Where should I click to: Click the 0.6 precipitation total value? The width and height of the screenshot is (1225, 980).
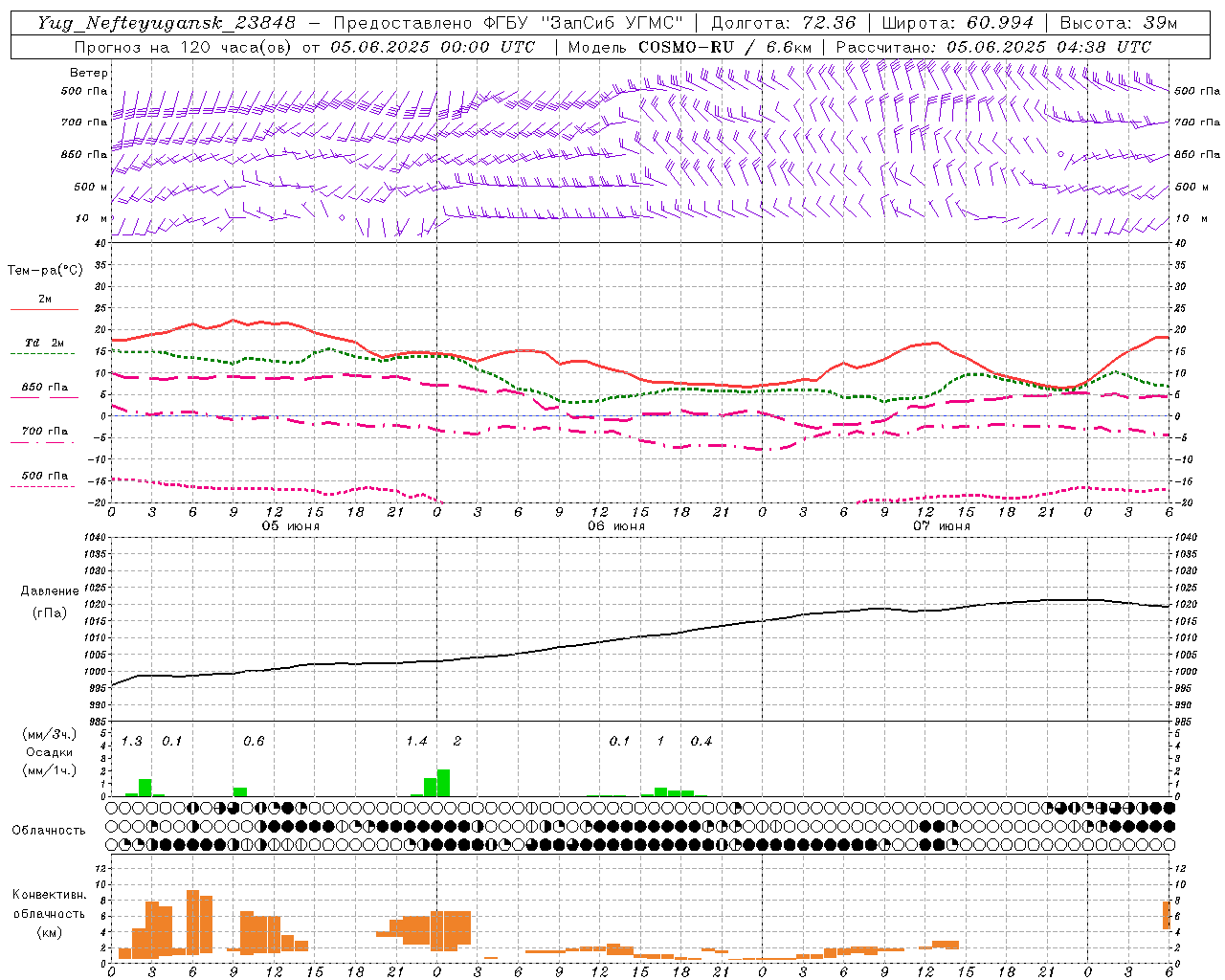(254, 742)
